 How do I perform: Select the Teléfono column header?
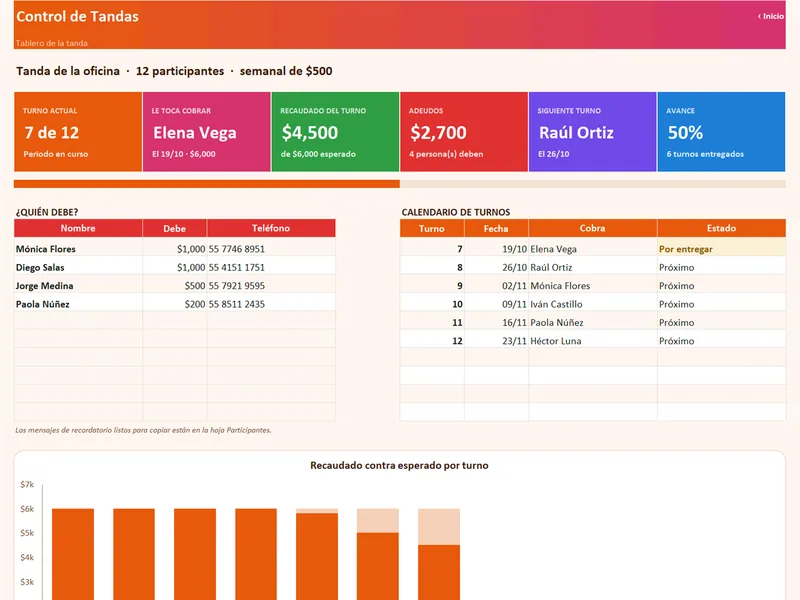271,228
